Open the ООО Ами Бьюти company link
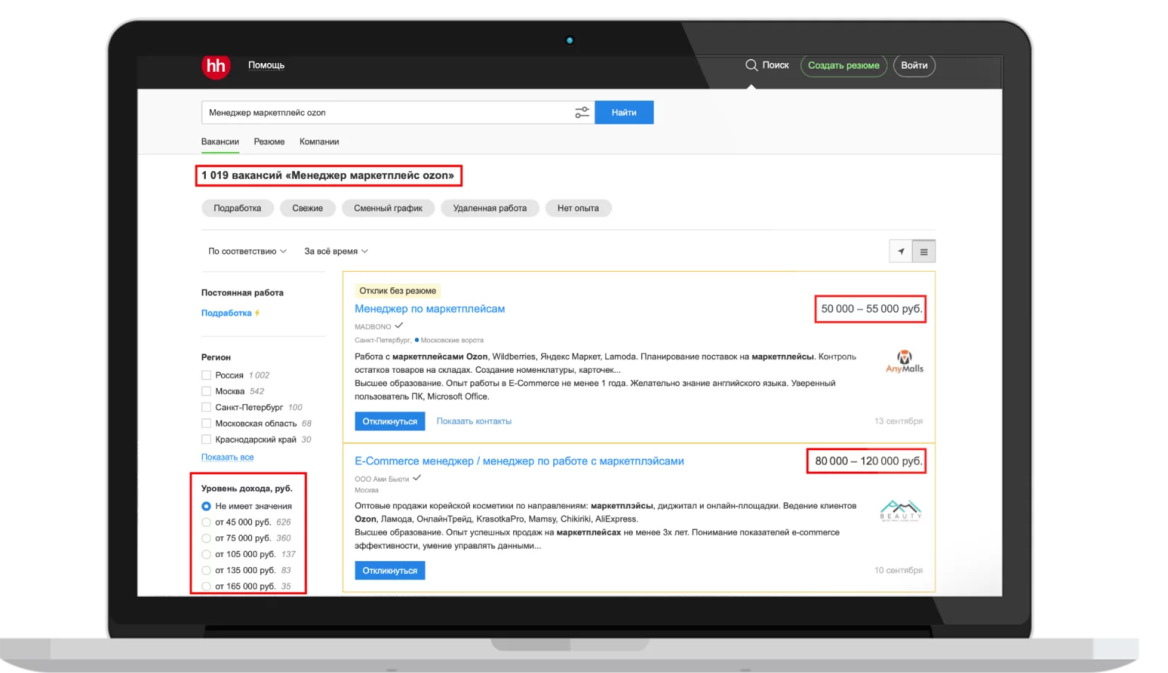This screenshot has width=1168, height=673. click(381, 478)
